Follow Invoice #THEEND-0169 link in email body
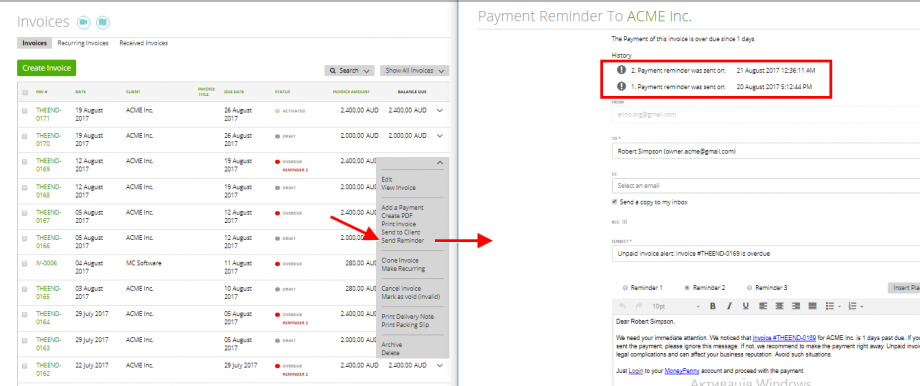Screen dimensions: 920x386 coord(784,338)
